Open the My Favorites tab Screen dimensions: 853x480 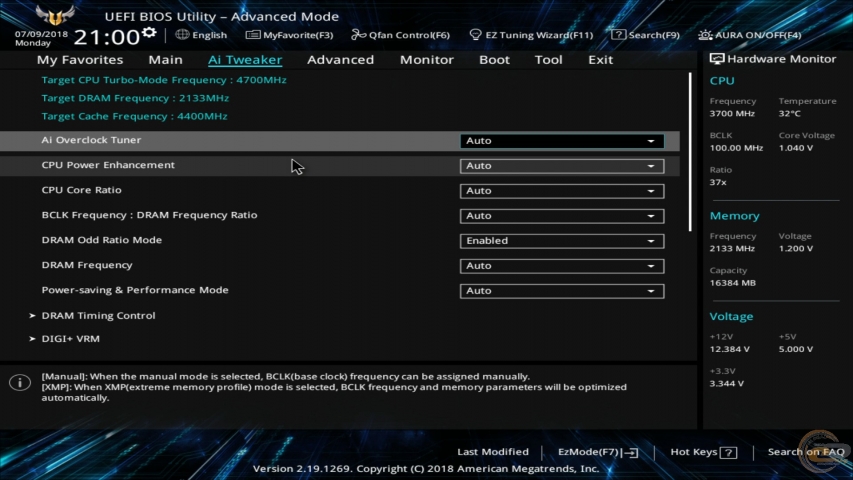click(x=80, y=60)
